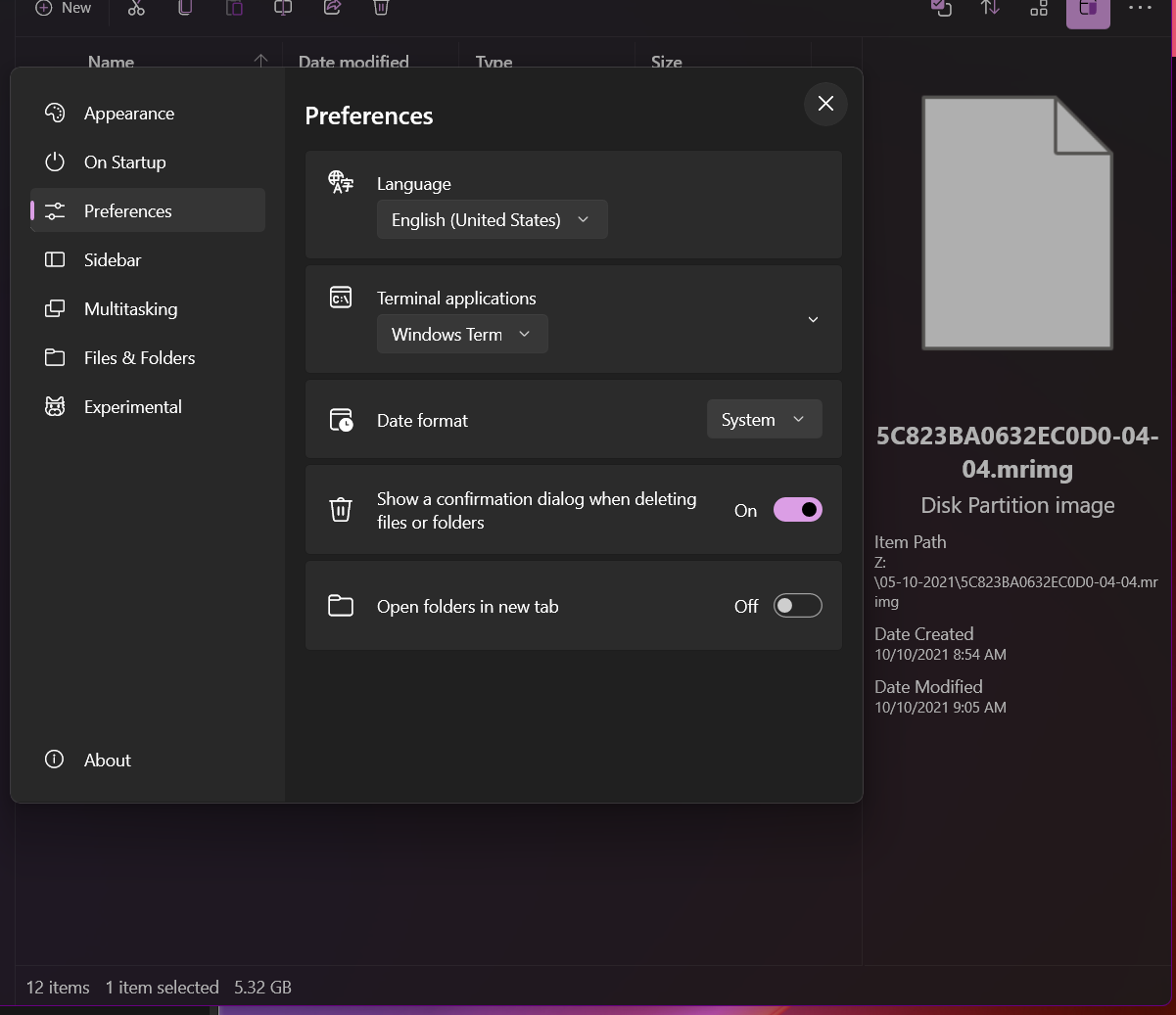Screen dimensions: 1176x1015
Task: Open Experimental settings section
Action: point(148,406)
